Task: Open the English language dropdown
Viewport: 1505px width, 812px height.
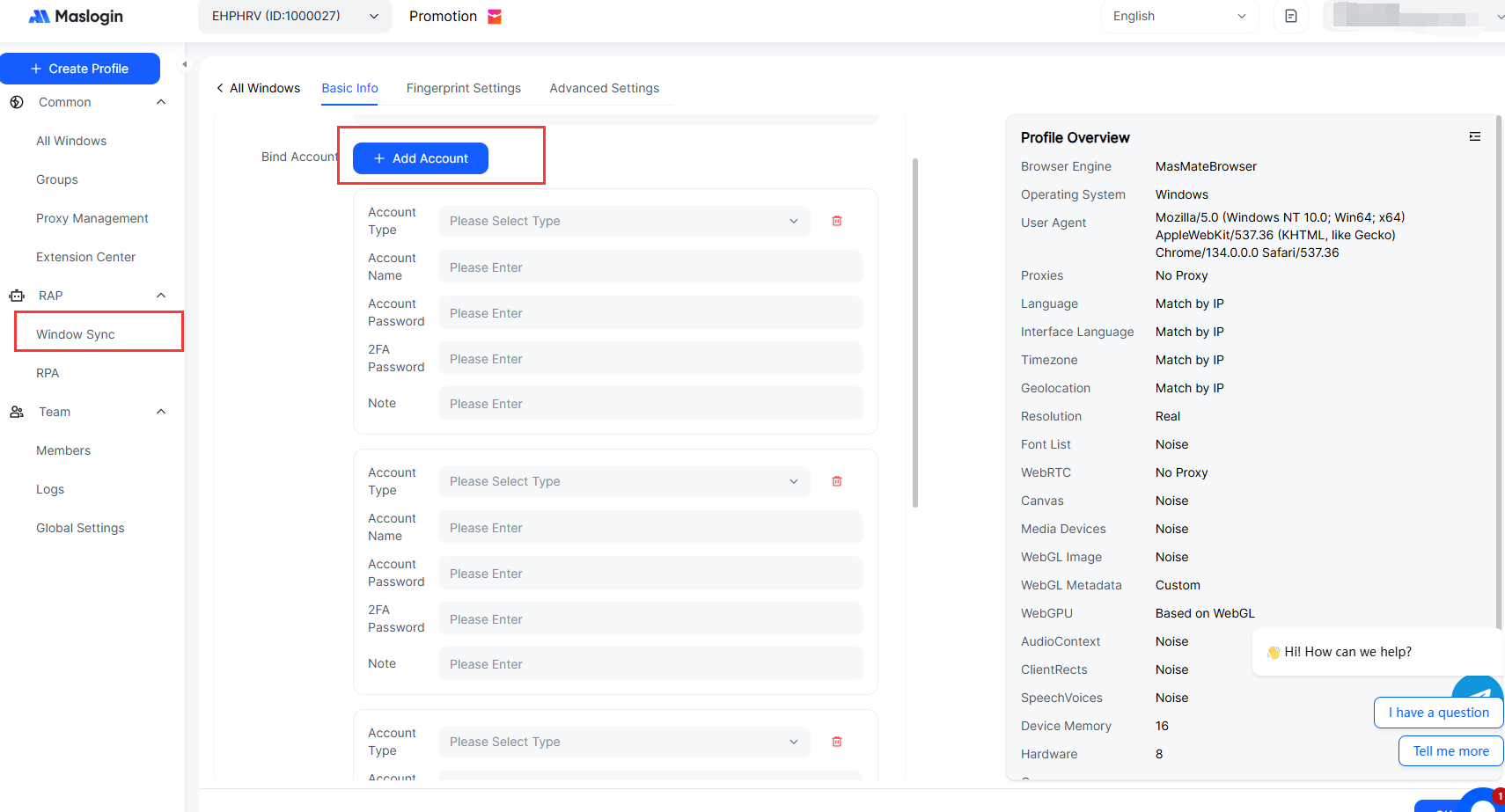Action: click(x=1179, y=16)
